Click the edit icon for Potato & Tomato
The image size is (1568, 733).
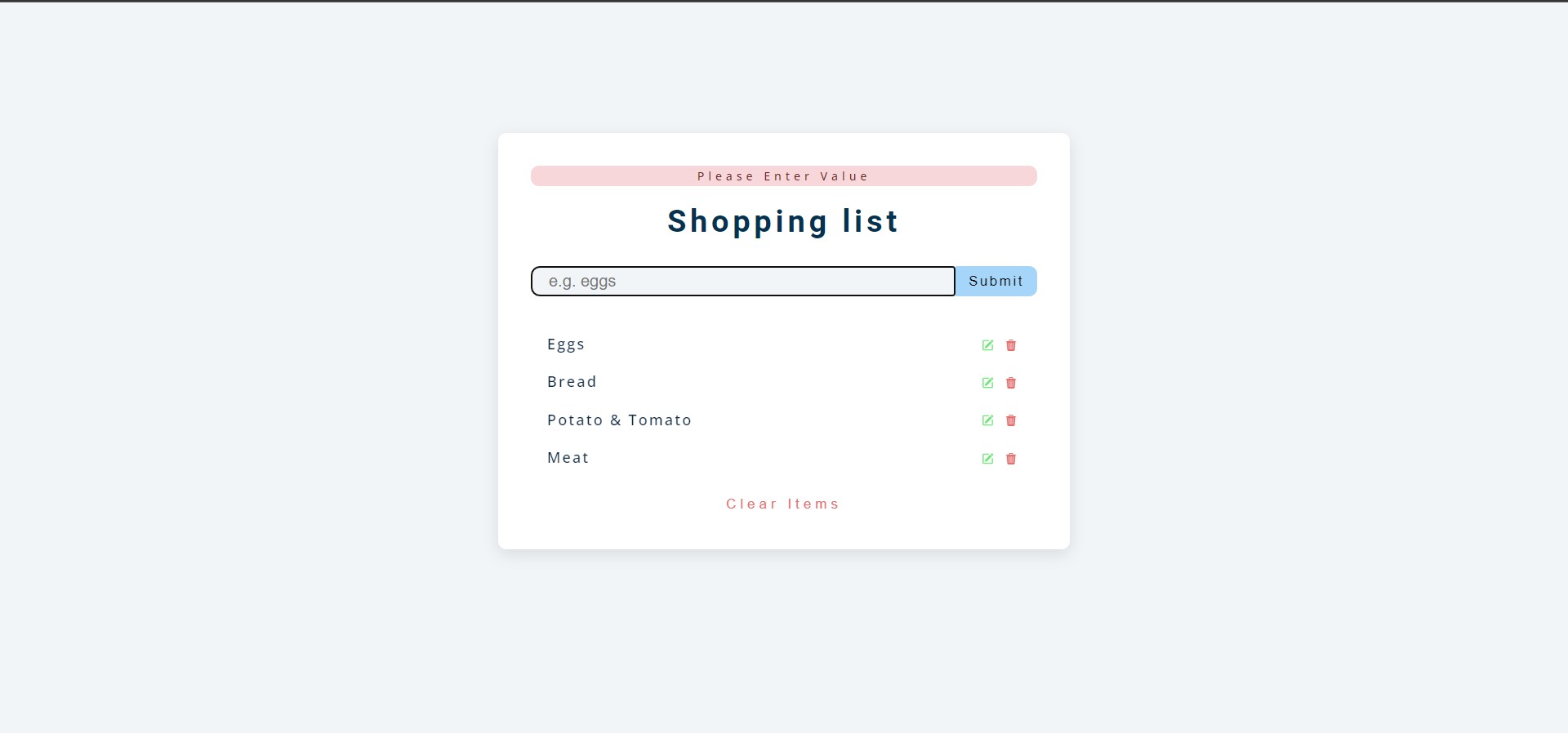click(987, 420)
